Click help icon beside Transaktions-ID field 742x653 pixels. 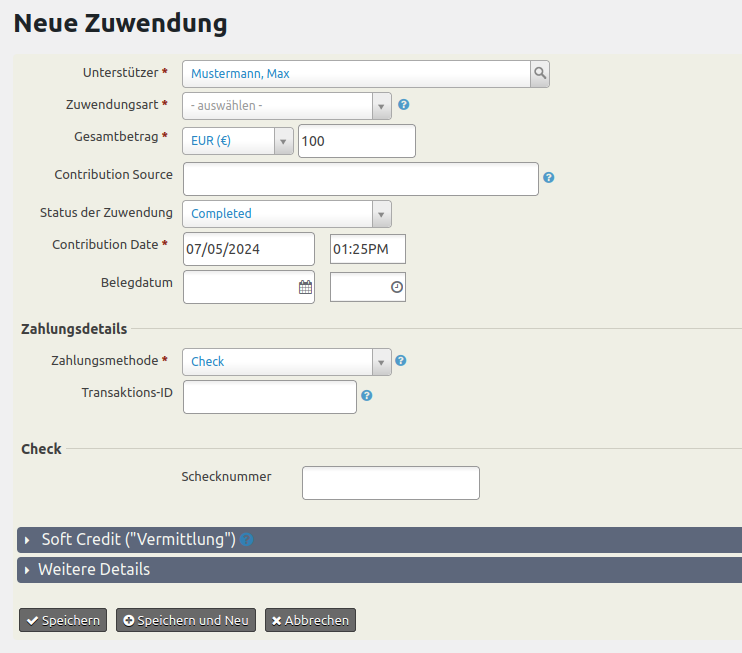pyautogui.click(x=366, y=396)
